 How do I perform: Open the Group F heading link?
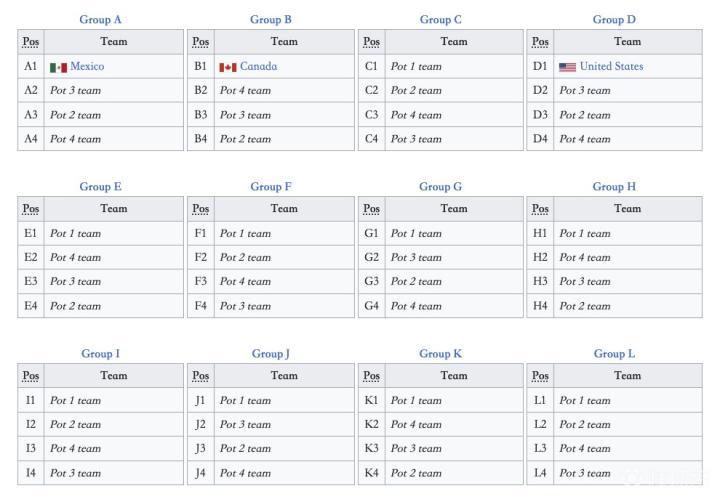pyautogui.click(x=271, y=186)
